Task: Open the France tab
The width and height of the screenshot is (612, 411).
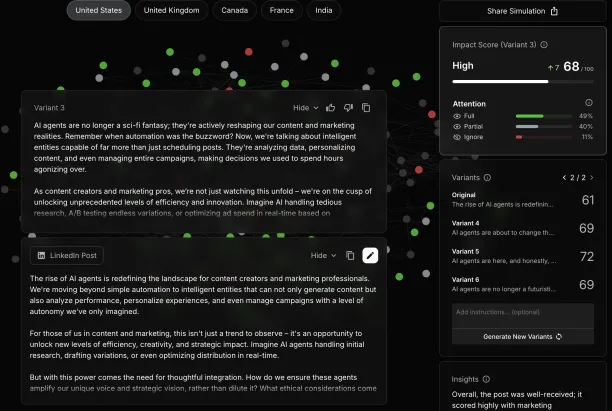Action: click(x=281, y=11)
